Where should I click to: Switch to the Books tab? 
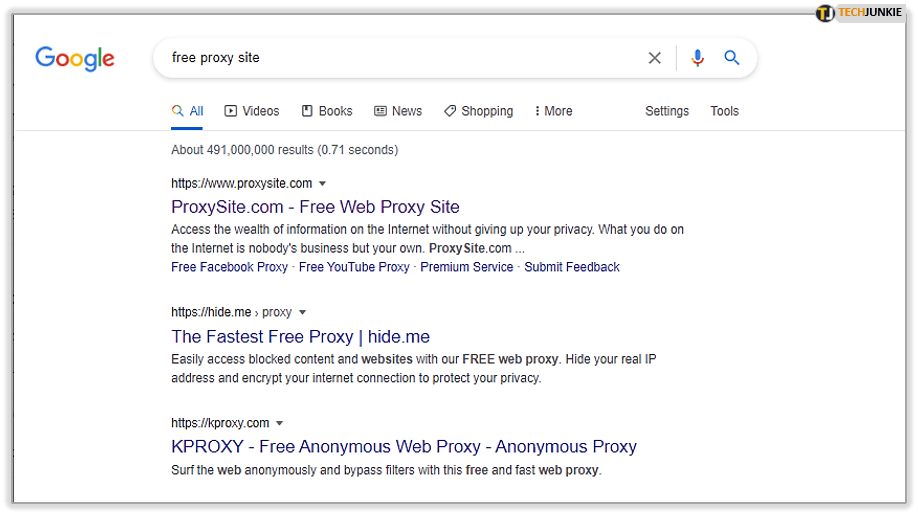tap(327, 111)
